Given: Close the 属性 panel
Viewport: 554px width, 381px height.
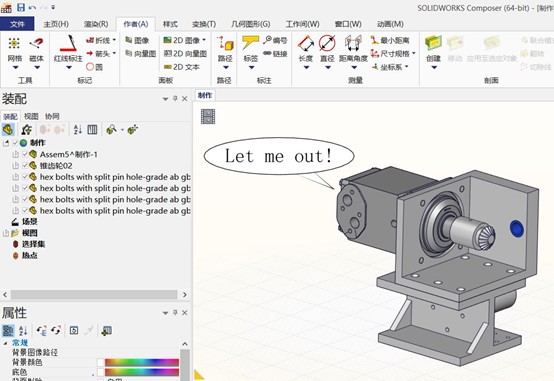Looking at the screenshot, I should pos(184,312).
